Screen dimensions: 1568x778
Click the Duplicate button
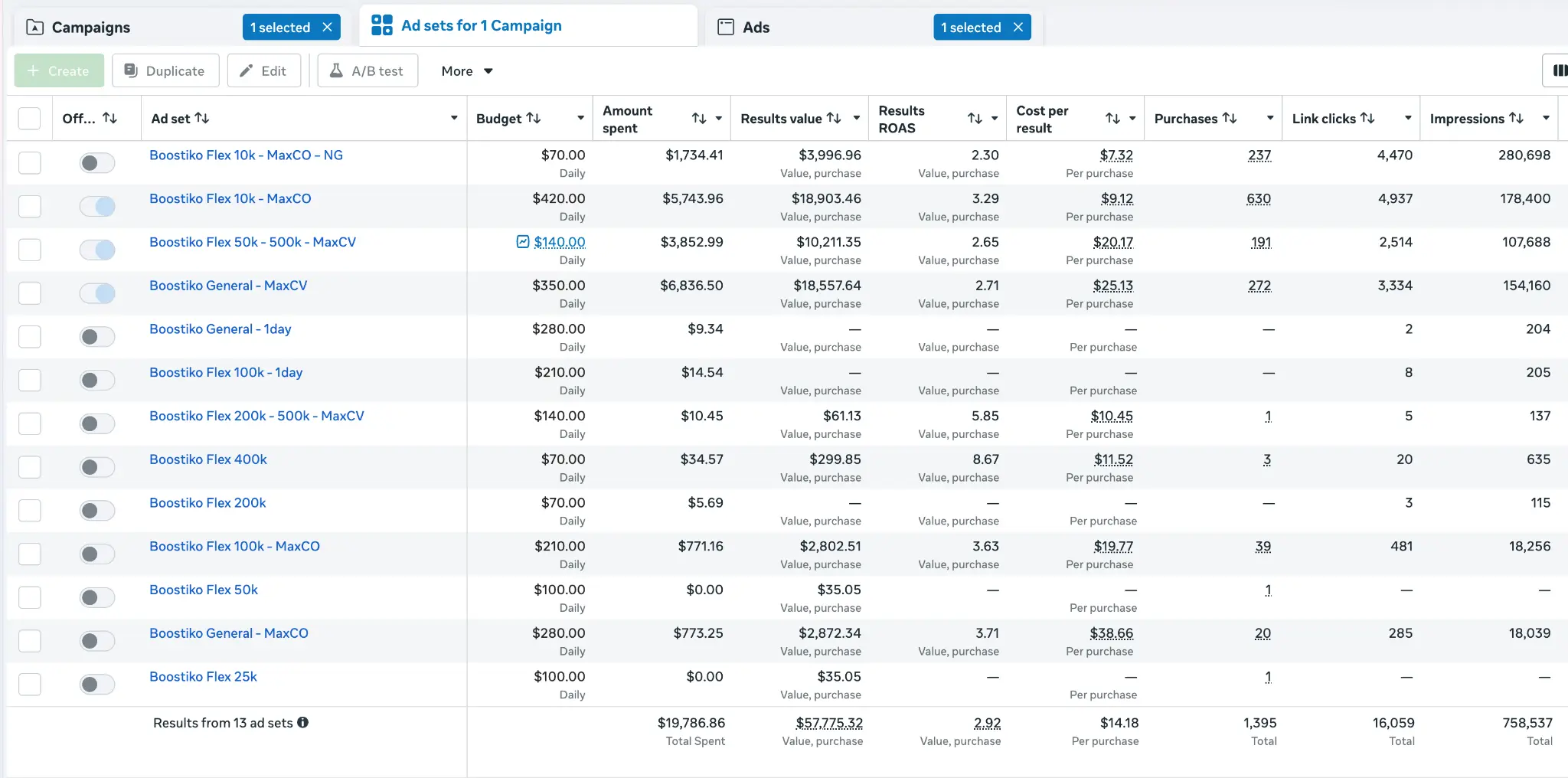[x=165, y=70]
